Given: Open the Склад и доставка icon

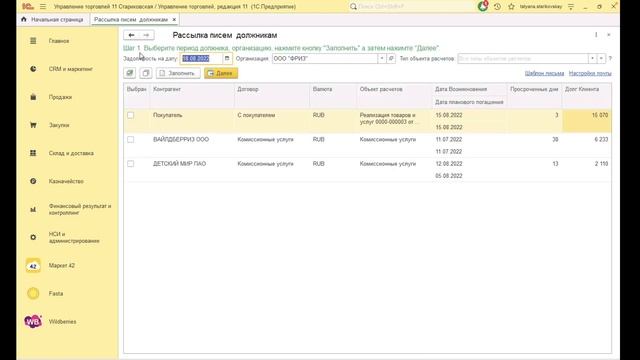Looking at the screenshot, I should (x=33, y=153).
